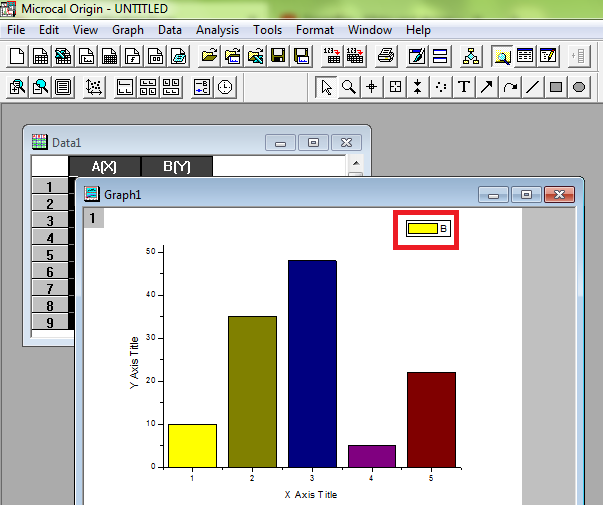Open the Analysis menu
This screenshot has height=505, width=603.
(217, 30)
